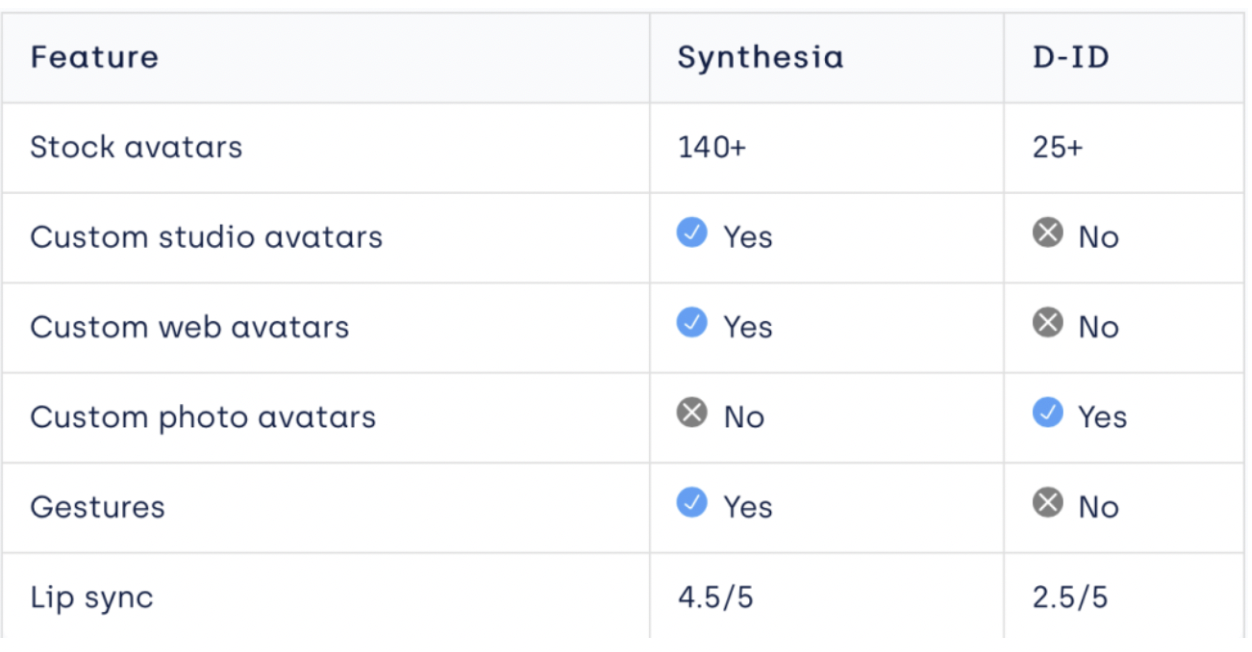Click the Custom web avatars row label
The width and height of the screenshot is (1252, 652).
189,327
